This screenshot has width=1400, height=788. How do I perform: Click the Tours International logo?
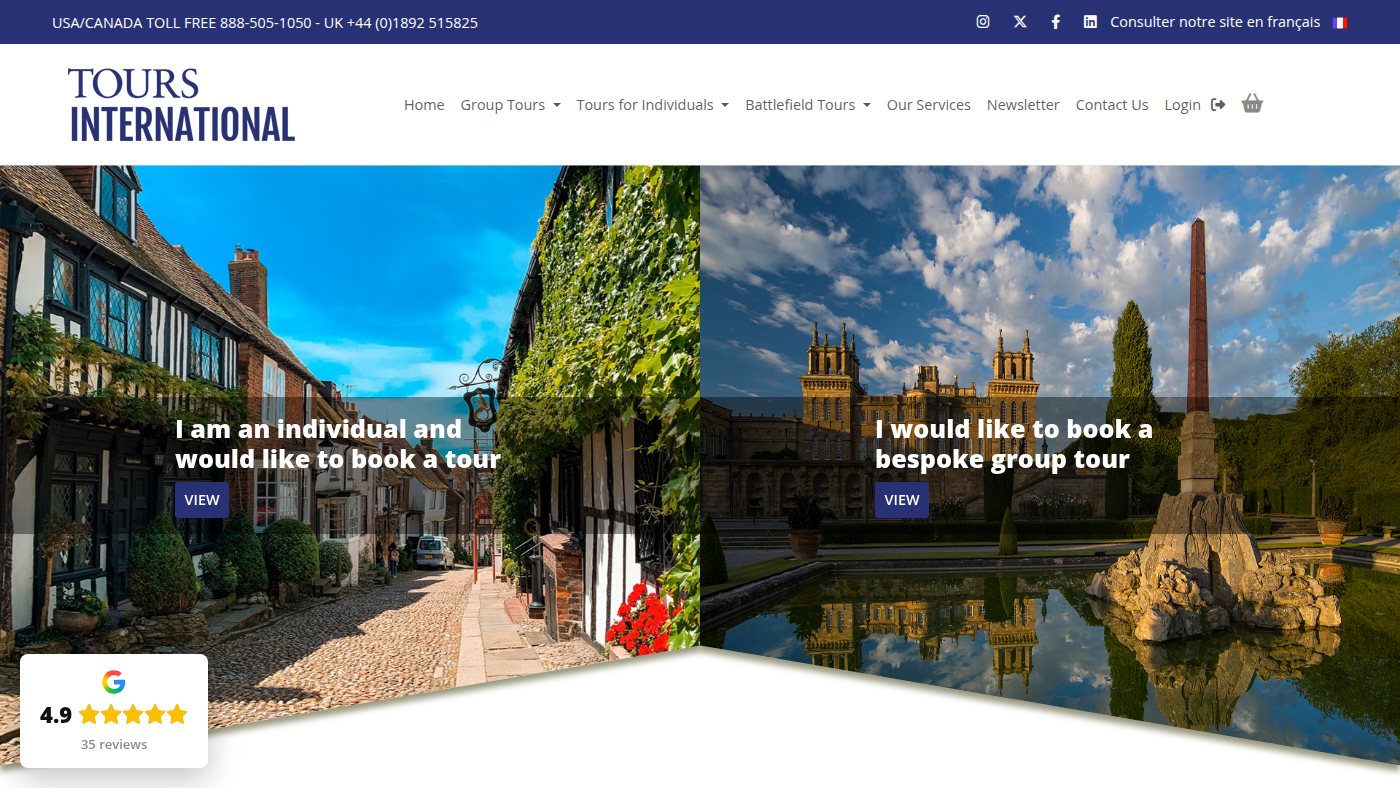point(181,105)
